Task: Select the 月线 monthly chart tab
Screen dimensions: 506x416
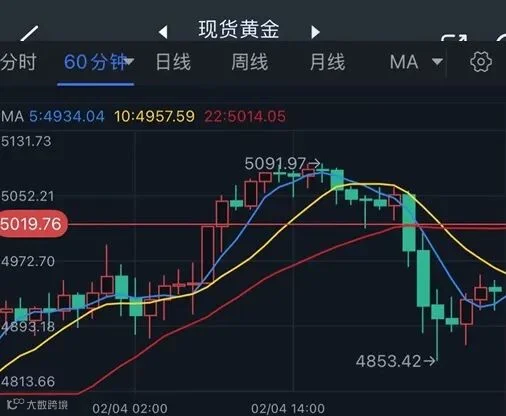Action: [x=327, y=62]
